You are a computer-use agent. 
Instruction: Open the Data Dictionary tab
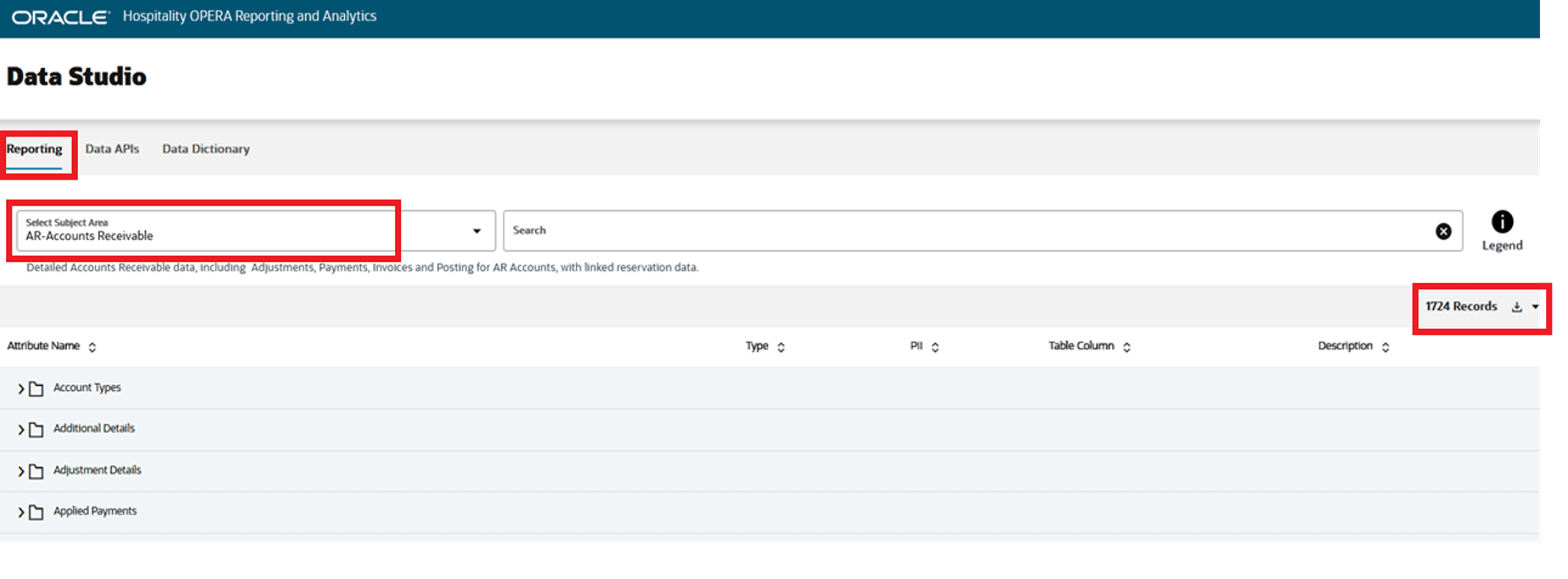tap(206, 149)
